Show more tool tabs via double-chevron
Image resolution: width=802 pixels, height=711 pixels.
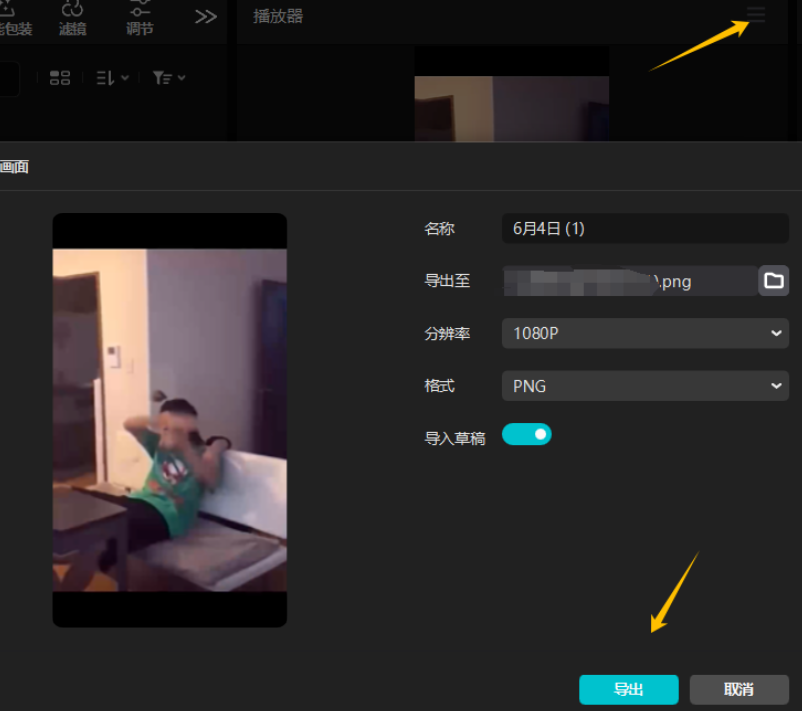click(x=206, y=17)
